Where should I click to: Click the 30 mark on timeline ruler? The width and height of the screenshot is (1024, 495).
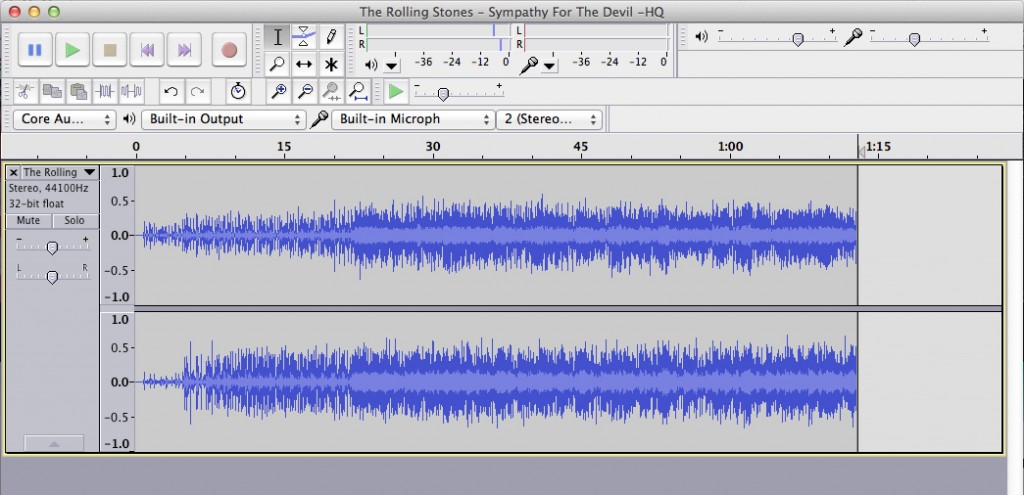tap(432, 146)
